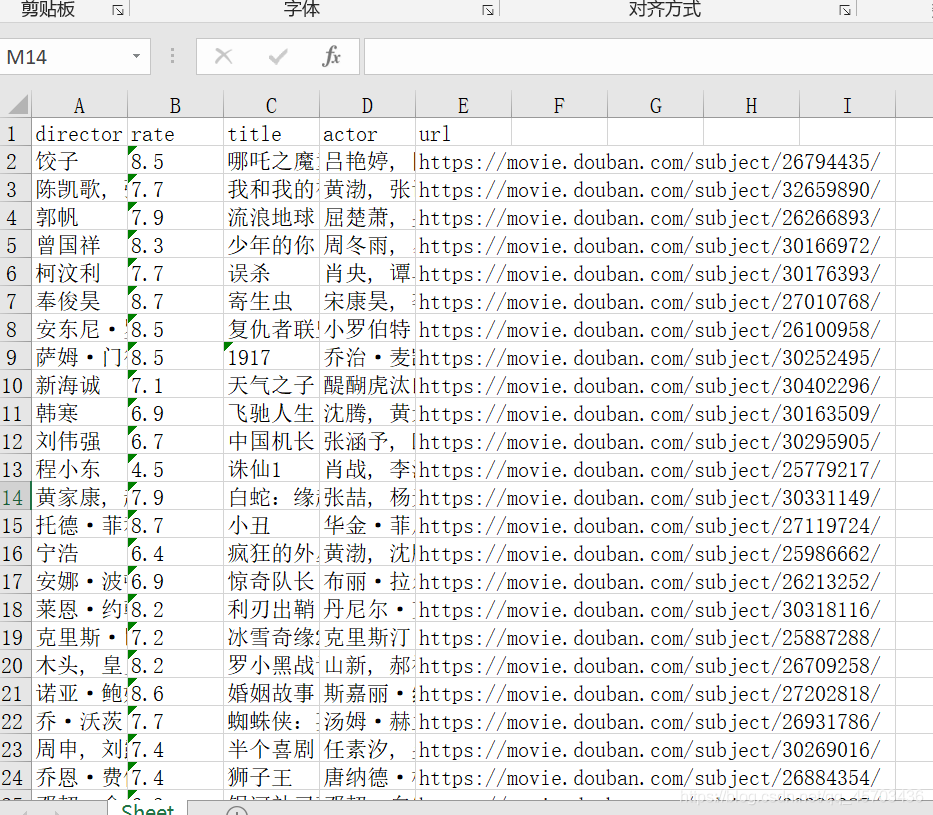Click director cell '宁浩'
The image size is (933, 815).
(x=79, y=553)
